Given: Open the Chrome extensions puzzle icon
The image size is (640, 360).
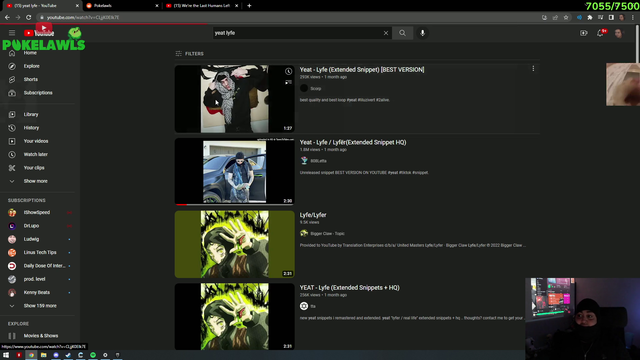Looking at the screenshot, I should tap(590, 18).
